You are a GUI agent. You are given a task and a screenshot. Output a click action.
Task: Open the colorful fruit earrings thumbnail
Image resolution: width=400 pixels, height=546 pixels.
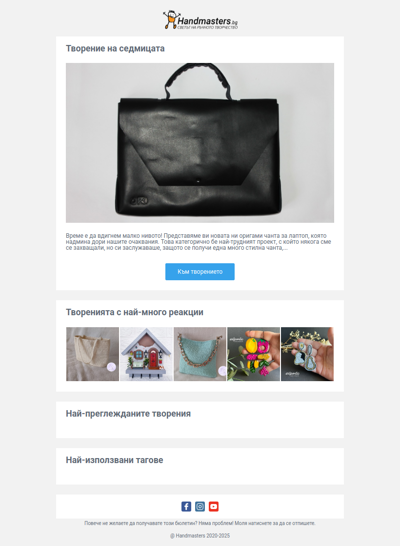tap(253, 354)
